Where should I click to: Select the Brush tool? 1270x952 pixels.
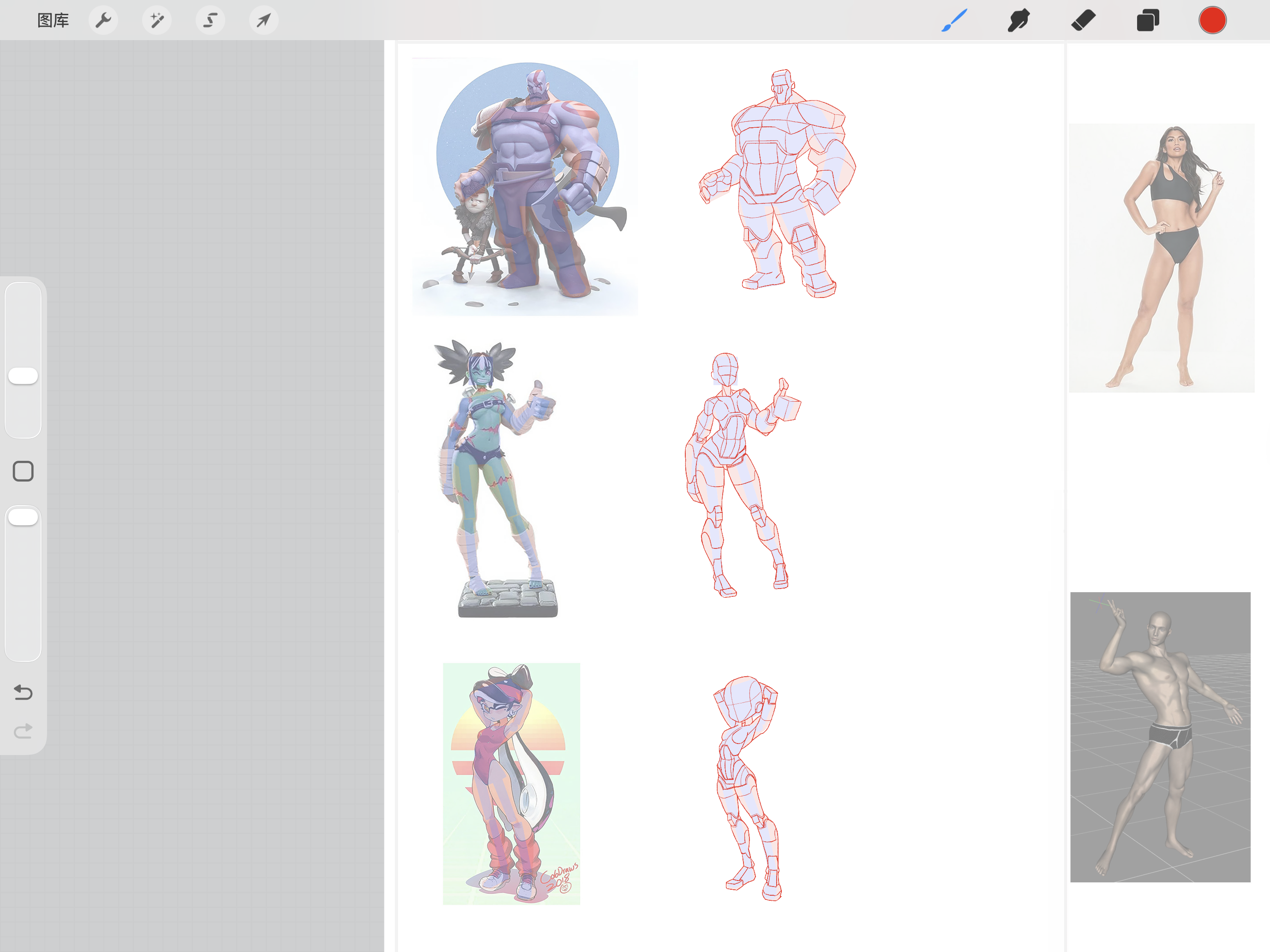click(x=954, y=21)
